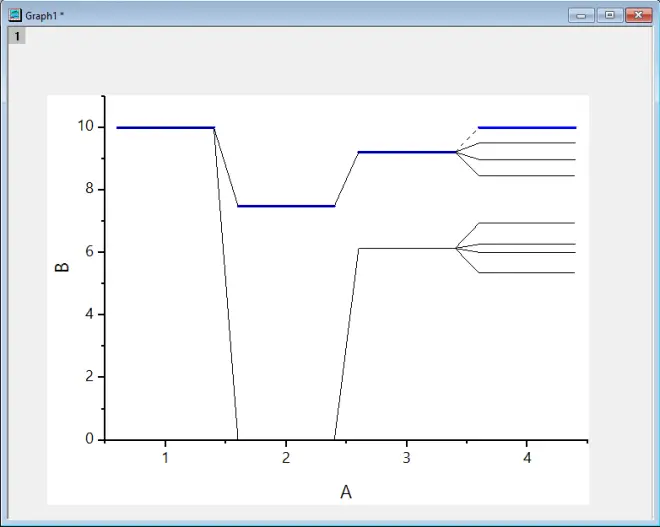Minimize the Graph1 window
660x527 pixels.
[581, 16]
